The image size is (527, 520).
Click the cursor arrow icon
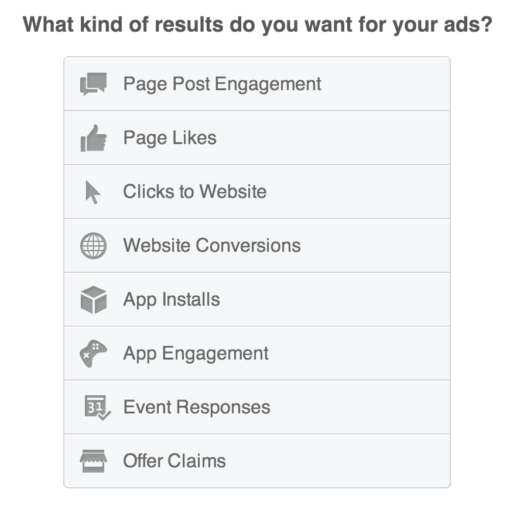click(92, 192)
